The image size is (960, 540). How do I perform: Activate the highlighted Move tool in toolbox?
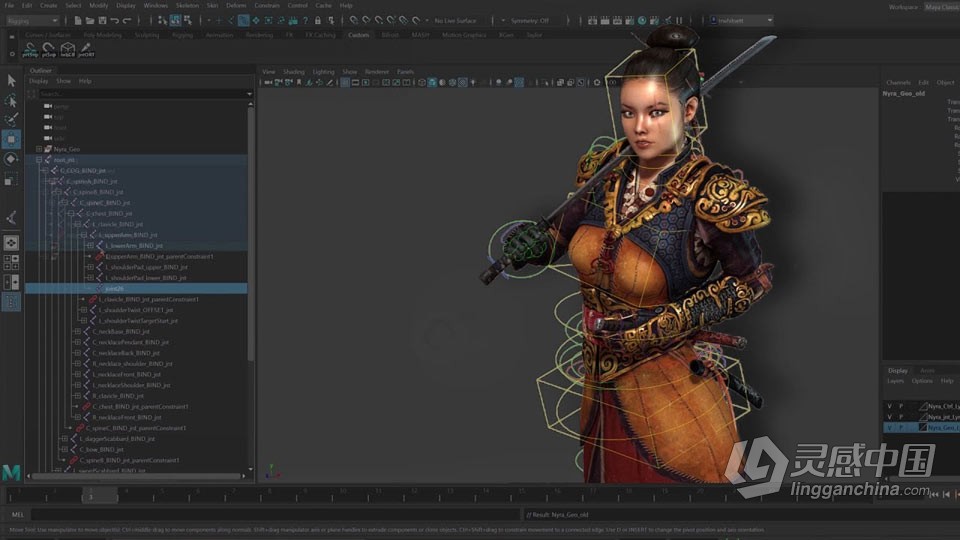pos(11,139)
